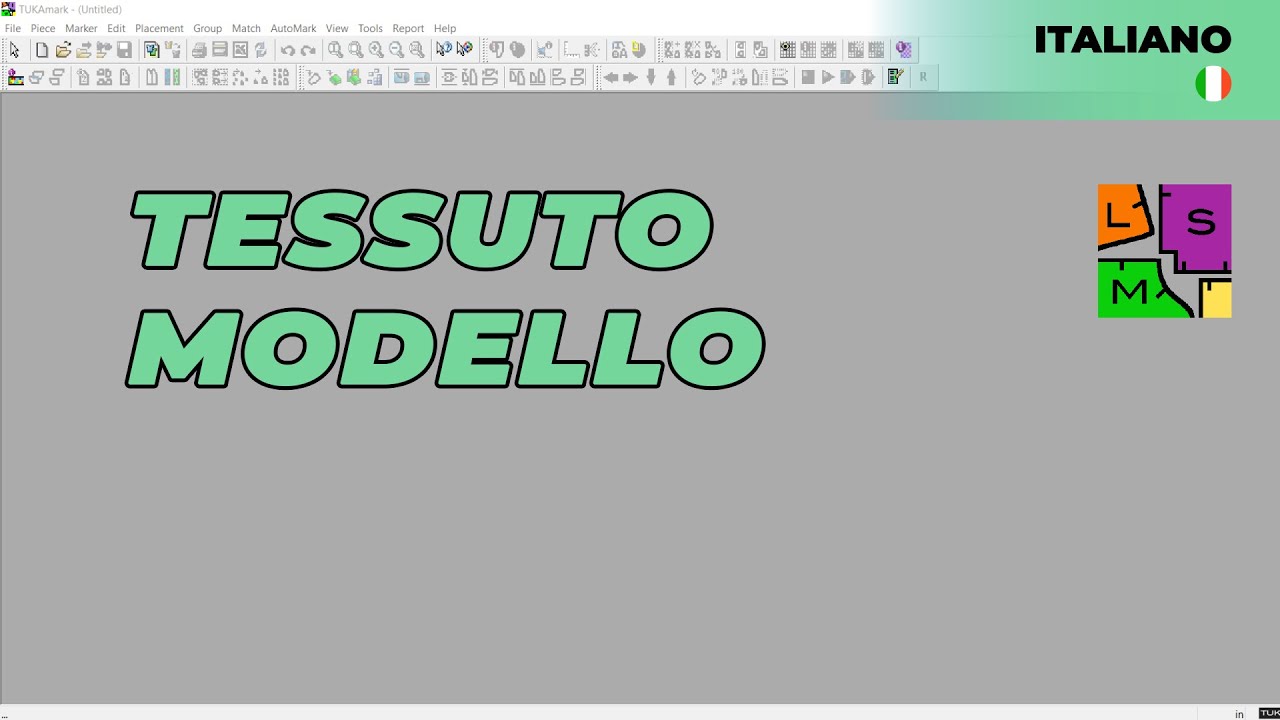This screenshot has height=720, width=1280.
Task: Open the AutoMark menu
Action: tap(293, 28)
